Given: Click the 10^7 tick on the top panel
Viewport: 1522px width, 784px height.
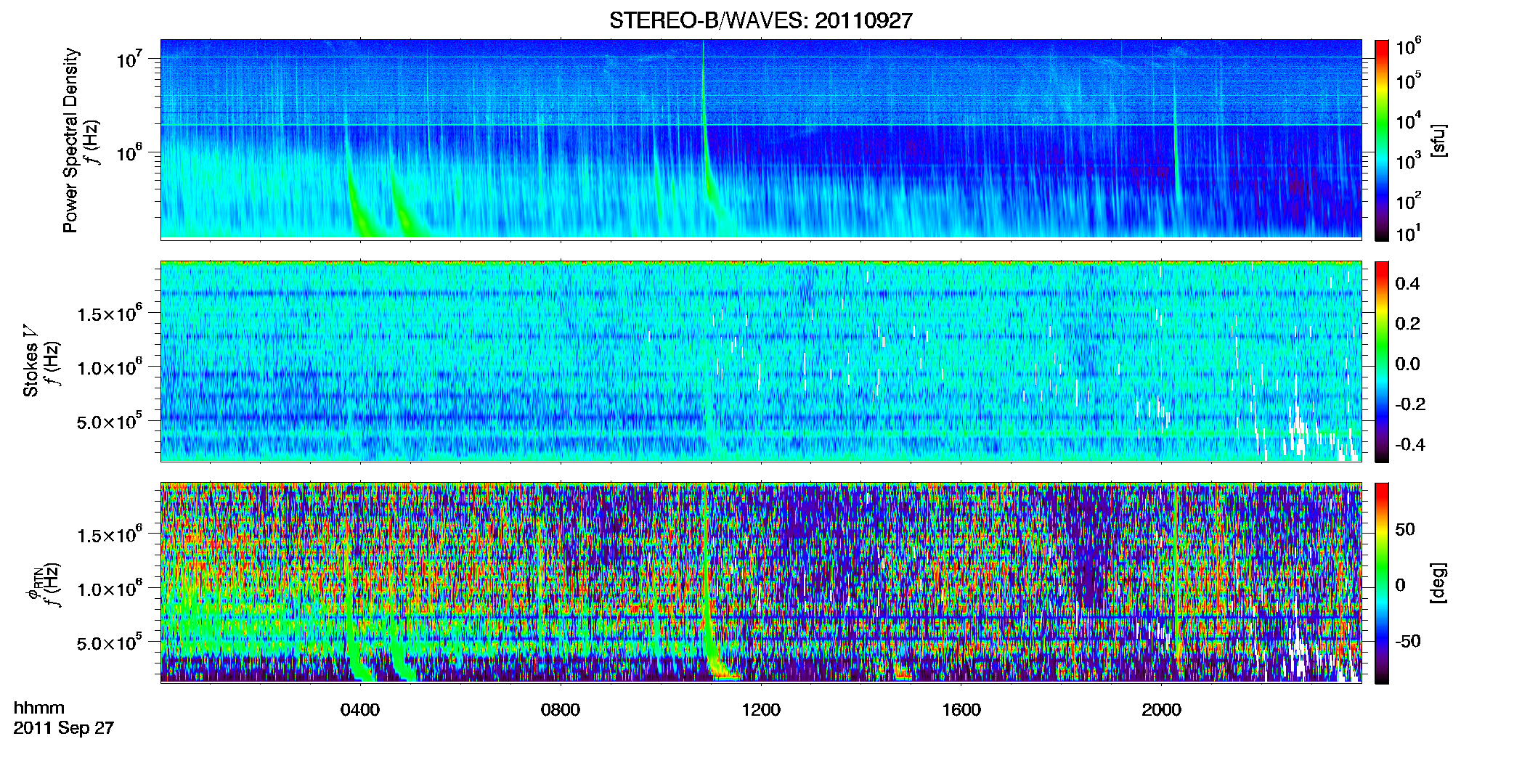Looking at the screenshot, I should [130, 59].
